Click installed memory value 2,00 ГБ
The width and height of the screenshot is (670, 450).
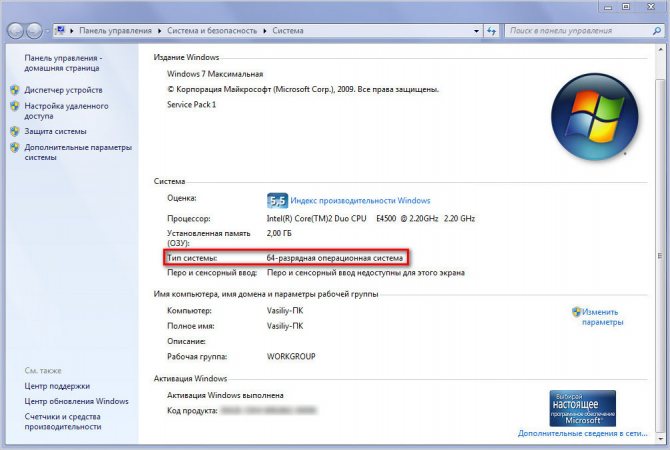coord(279,233)
